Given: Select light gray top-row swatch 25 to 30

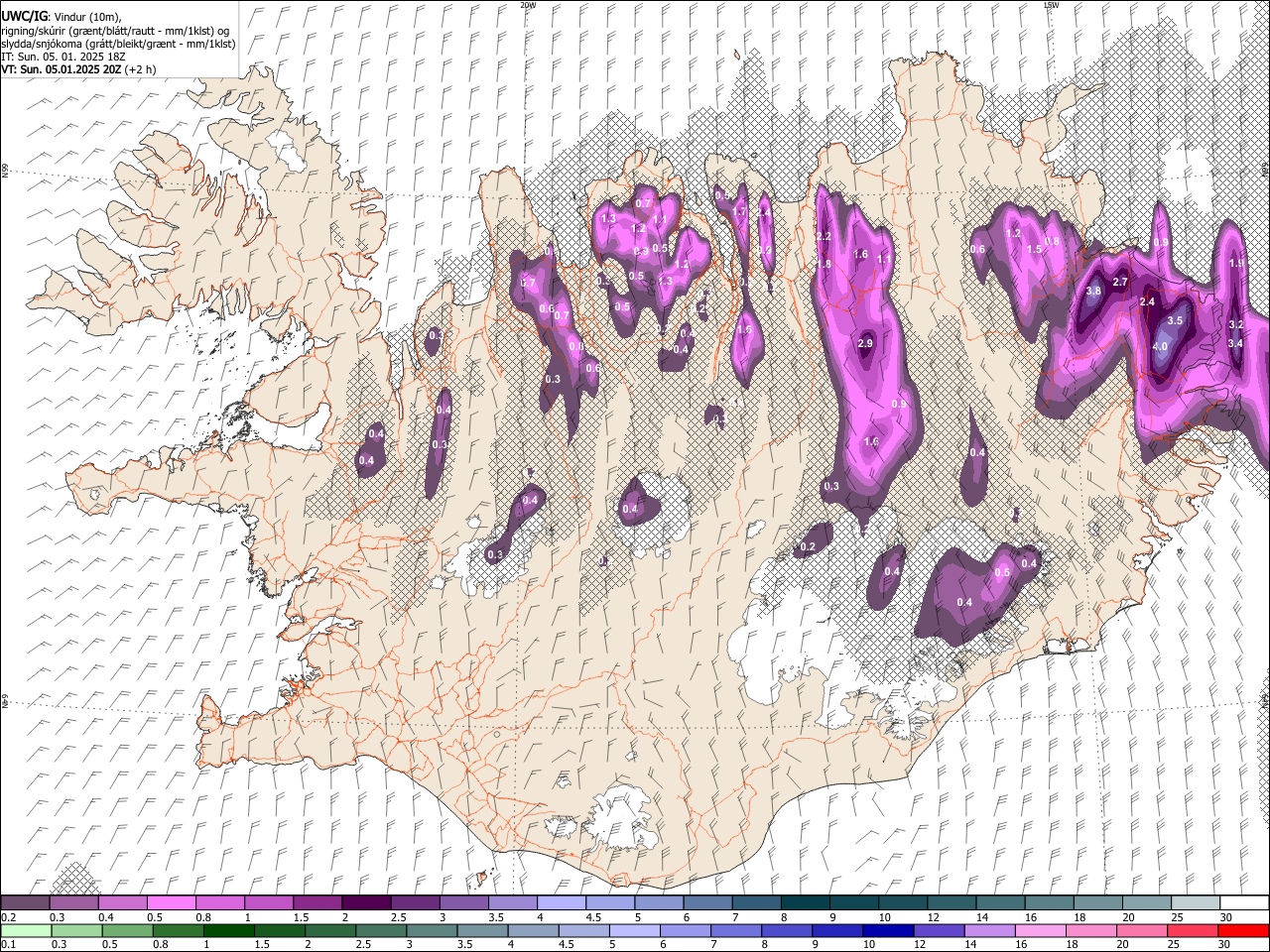Looking at the screenshot, I should tap(1195, 902).
